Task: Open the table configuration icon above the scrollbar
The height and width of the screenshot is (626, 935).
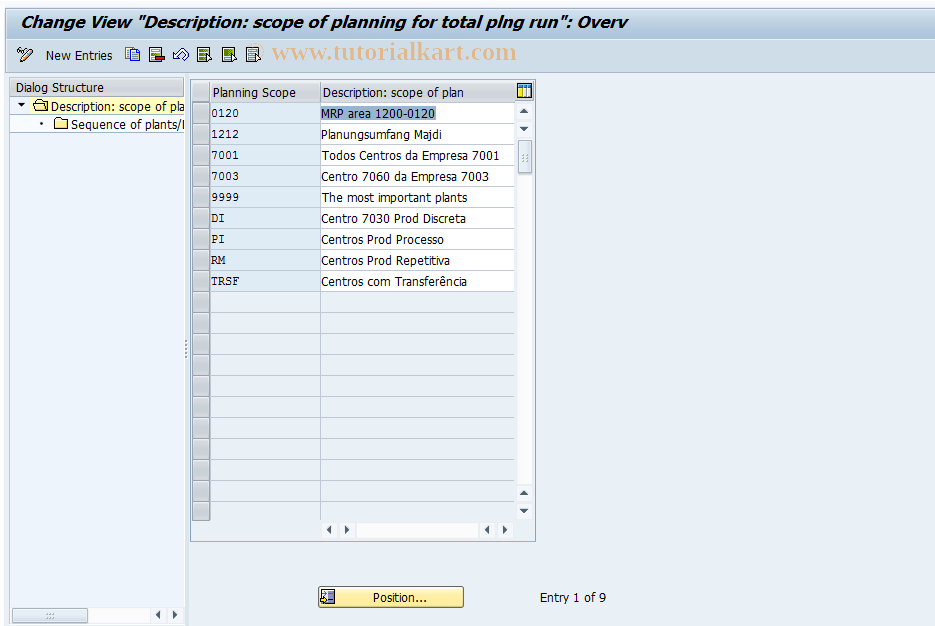Action: tap(523, 91)
